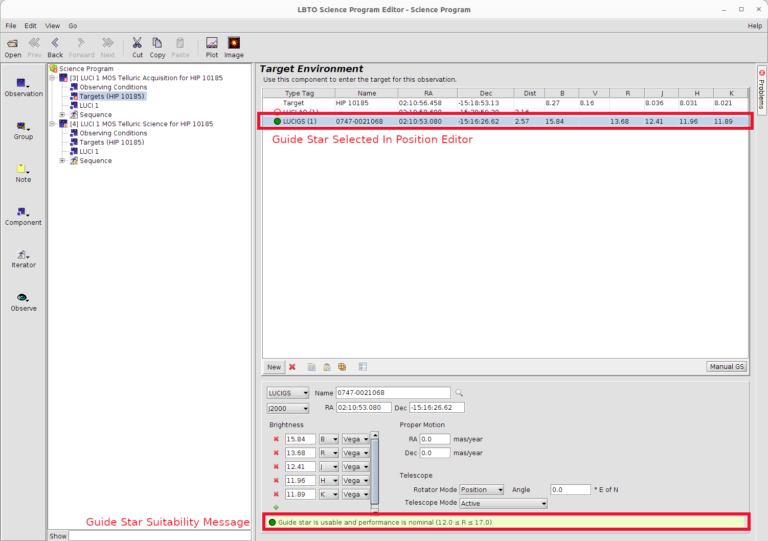Click the Manual GS button
The width and height of the screenshot is (768, 541).
726,367
